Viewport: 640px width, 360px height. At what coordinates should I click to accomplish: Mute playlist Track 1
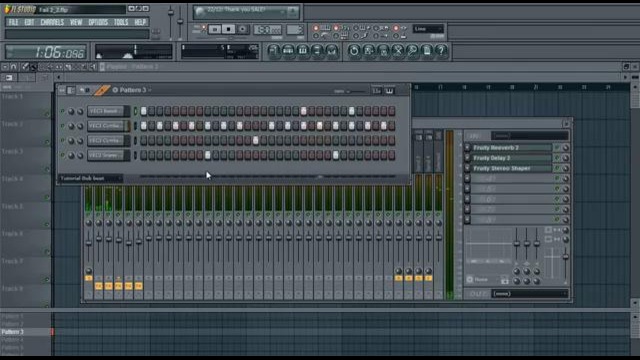click(x=47, y=115)
